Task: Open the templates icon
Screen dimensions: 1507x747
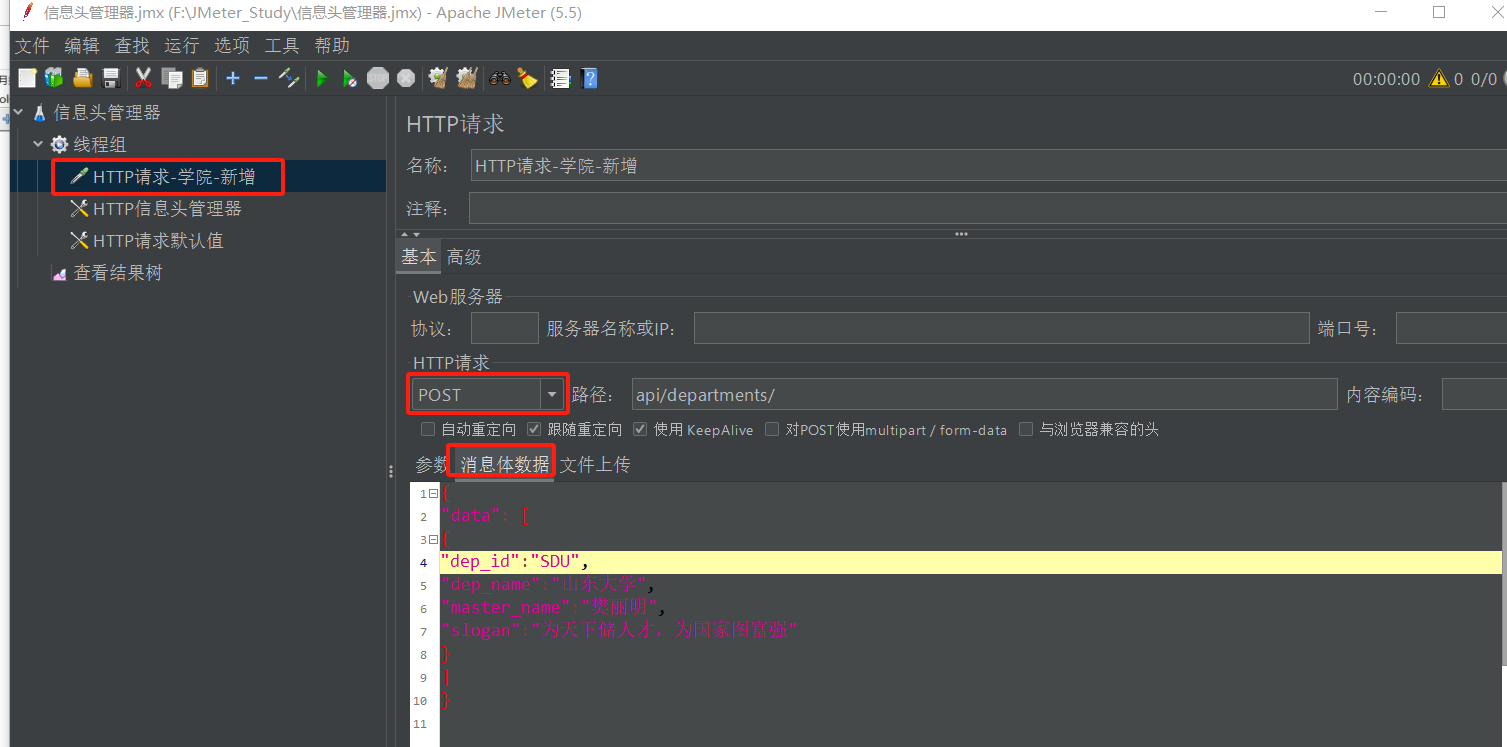Action: [x=54, y=78]
